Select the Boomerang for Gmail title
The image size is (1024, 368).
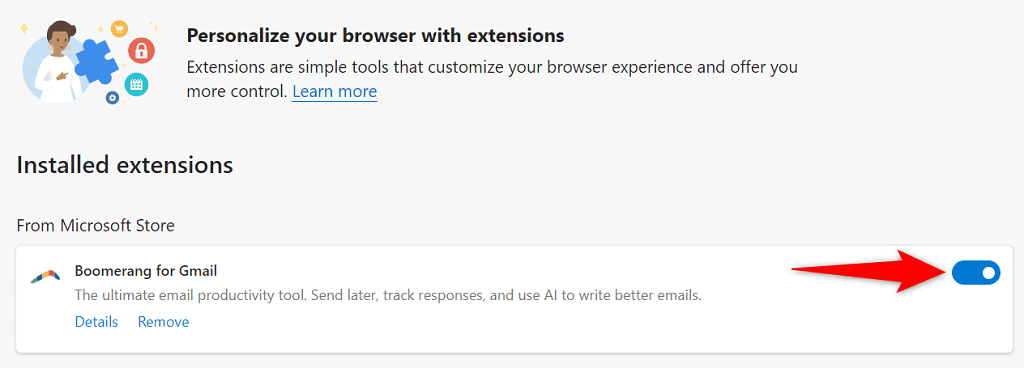coord(146,270)
